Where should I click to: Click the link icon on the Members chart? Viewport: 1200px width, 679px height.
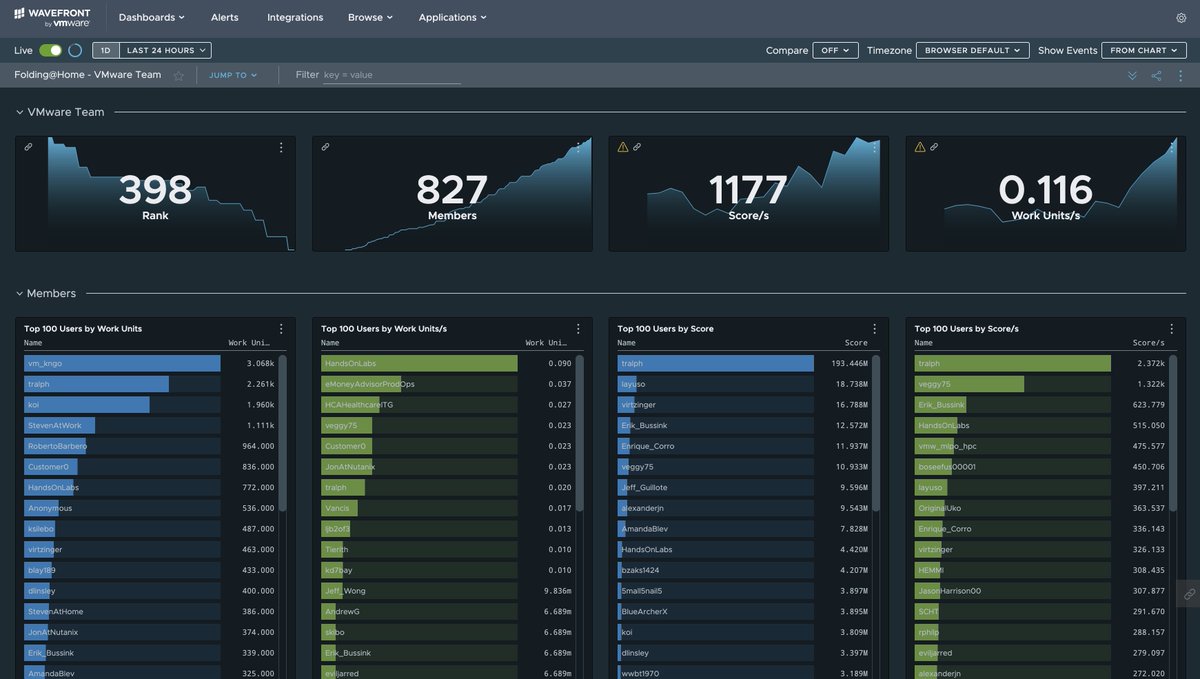click(323, 146)
